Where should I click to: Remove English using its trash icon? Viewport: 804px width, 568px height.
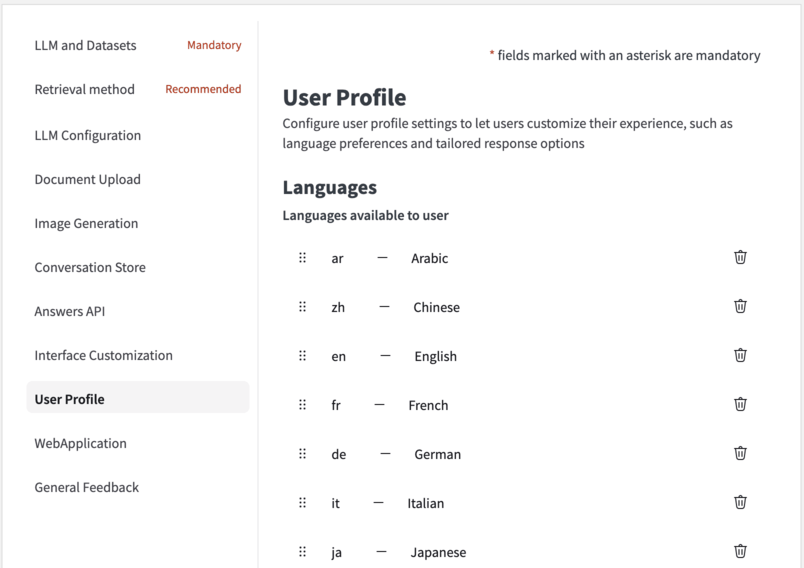click(740, 355)
